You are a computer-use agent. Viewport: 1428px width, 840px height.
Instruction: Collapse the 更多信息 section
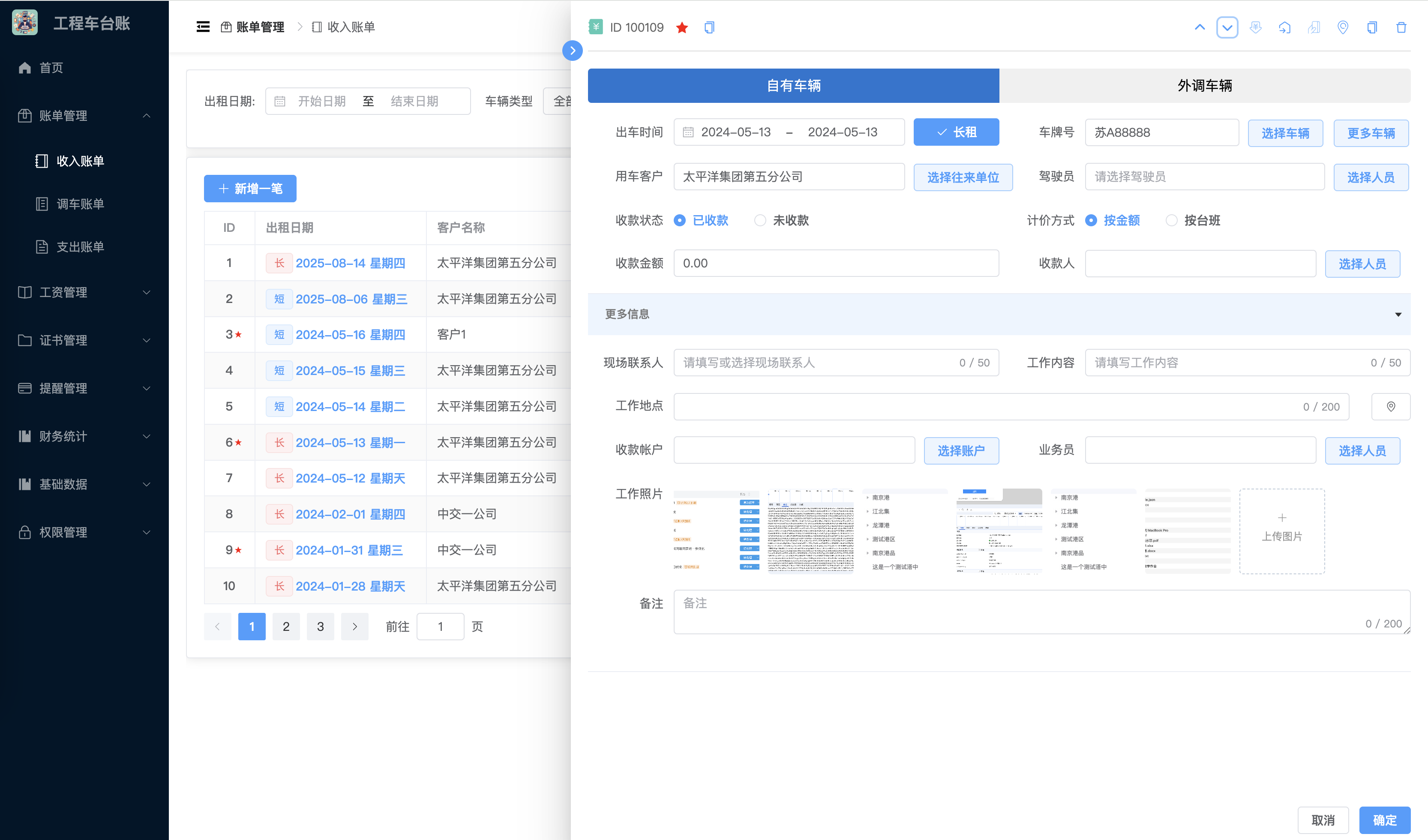[x=1398, y=314]
